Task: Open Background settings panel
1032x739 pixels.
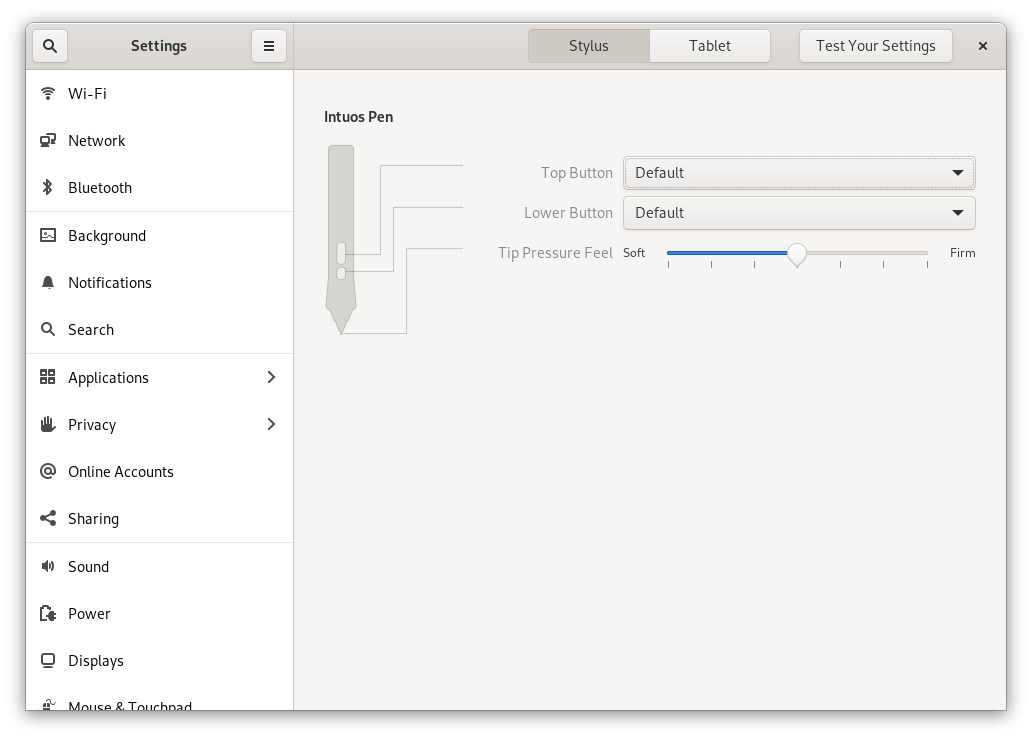Action: pyautogui.click(x=159, y=236)
